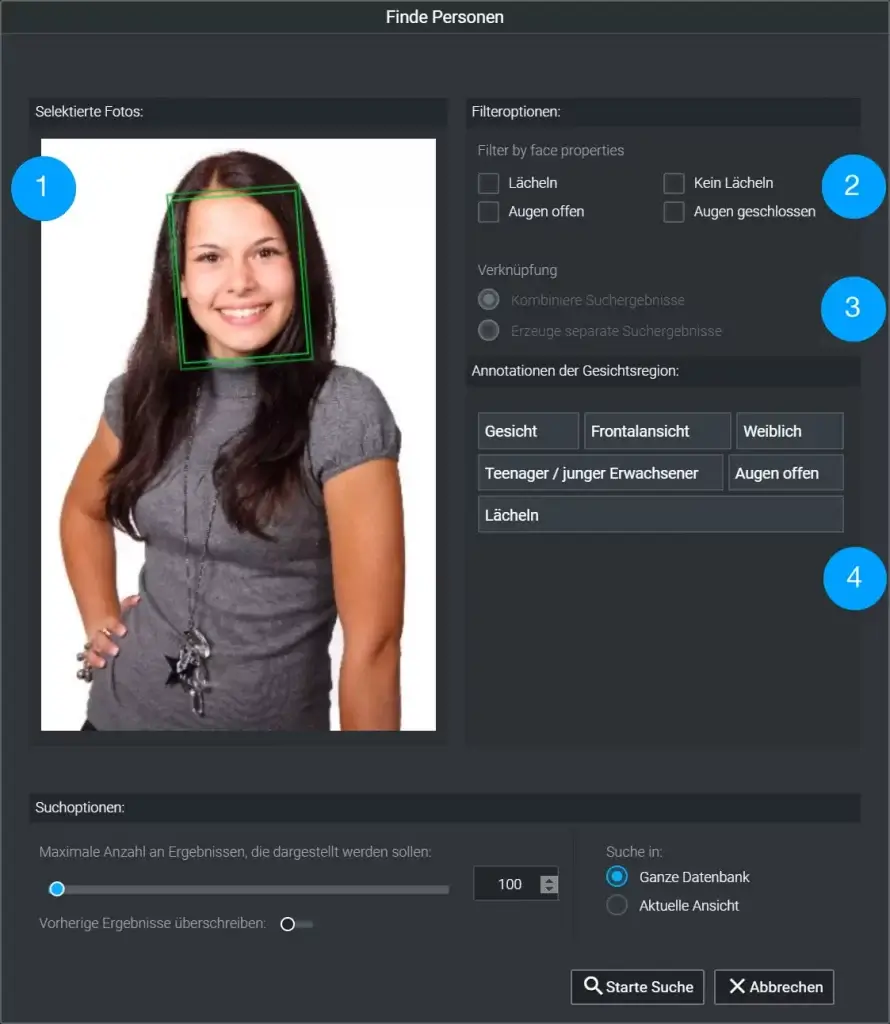Select Kombiniere Suchergebnisse radio option
The height and width of the screenshot is (1024, 890).
point(488,300)
